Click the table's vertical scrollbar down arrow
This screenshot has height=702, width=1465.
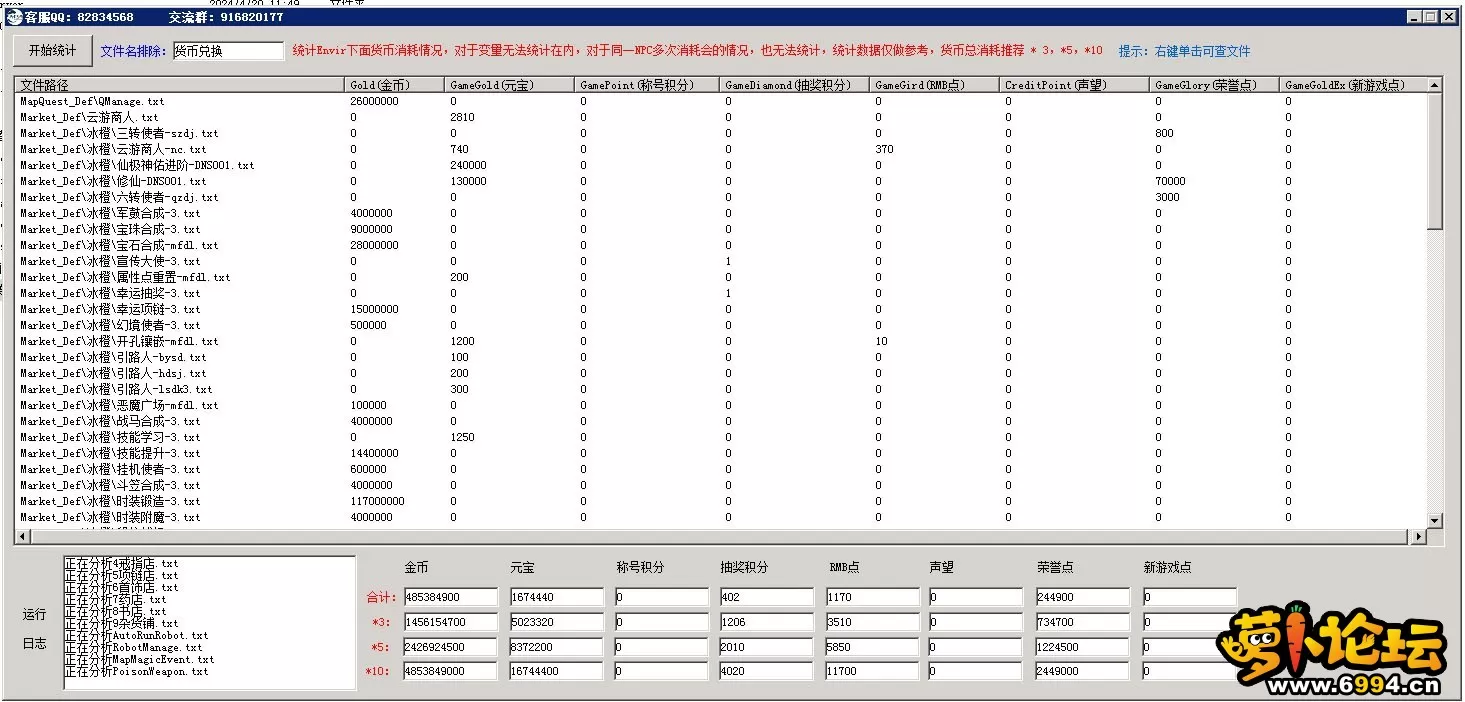1435,520
